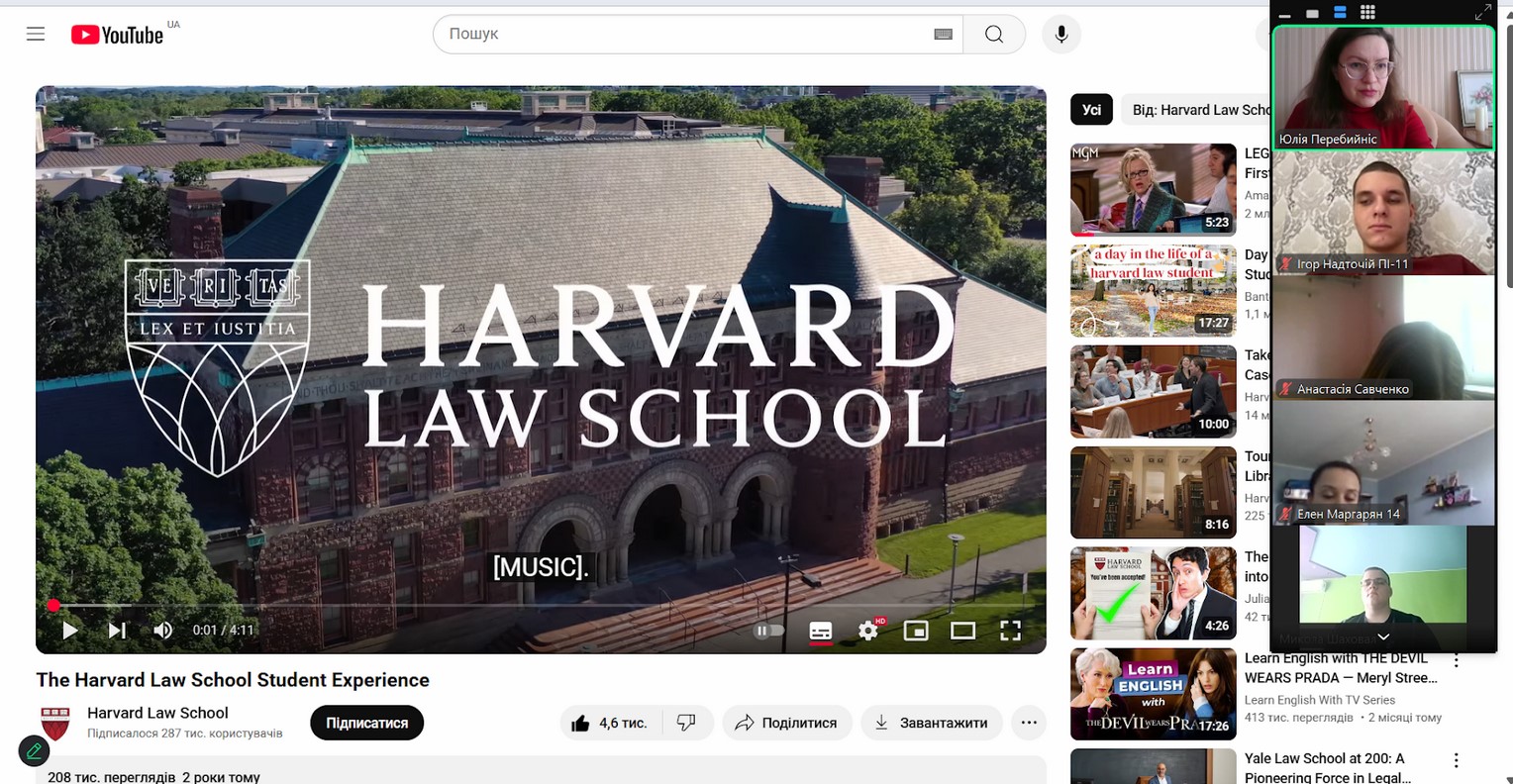The image size is (1513, 784).
Task: Select Анастасія Савченко video tile
Action: point(1383,338)
